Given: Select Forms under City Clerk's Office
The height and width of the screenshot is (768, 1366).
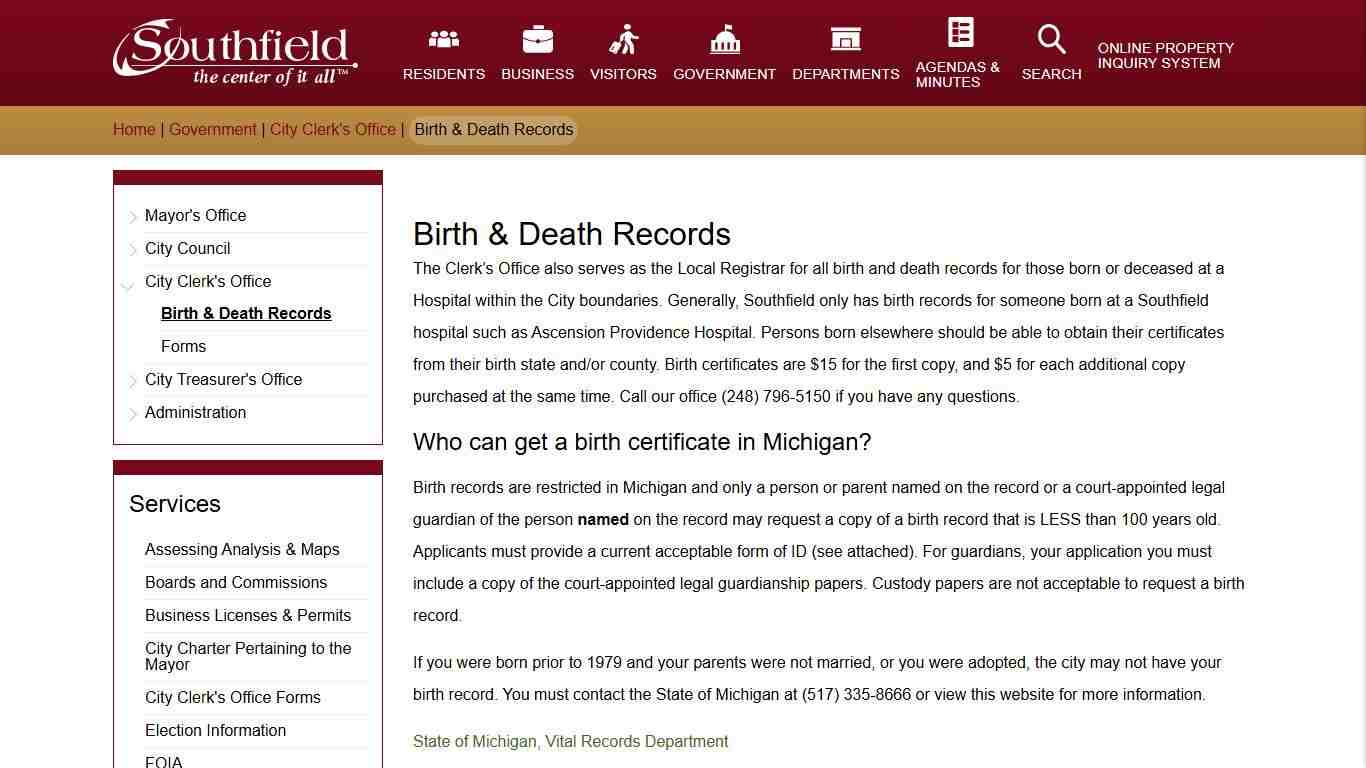Looking at the screenshot, I should (184, 346).
